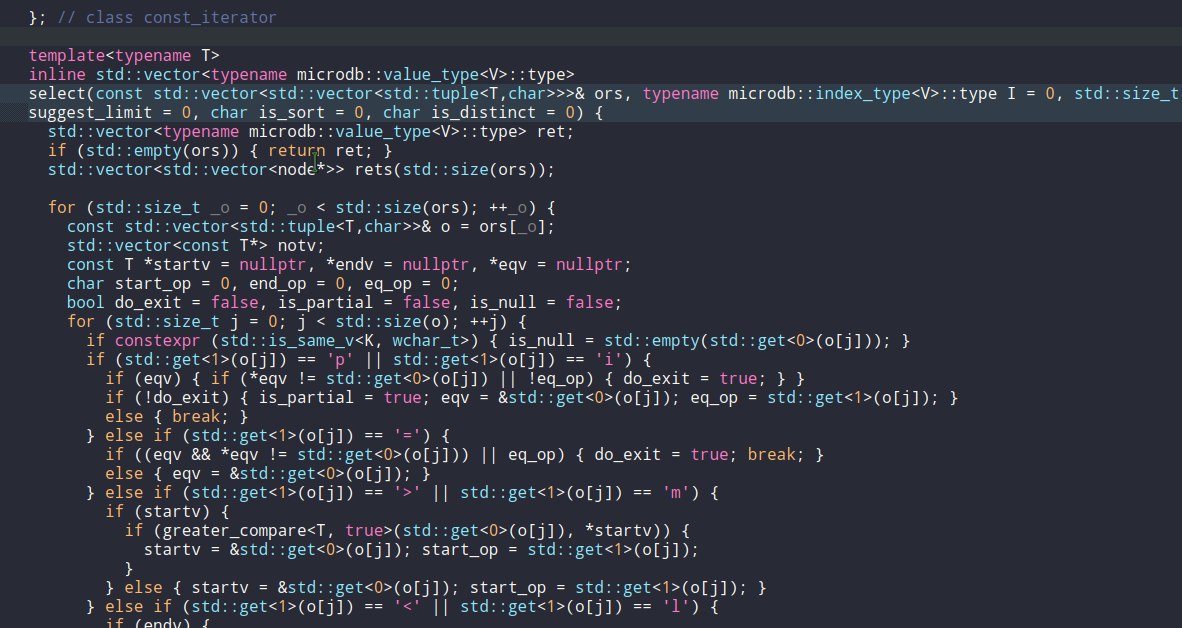Click the 'if (eqv) { if (*eqv !=' line
Screen dimensions: 1182x628
click(455, 378)
